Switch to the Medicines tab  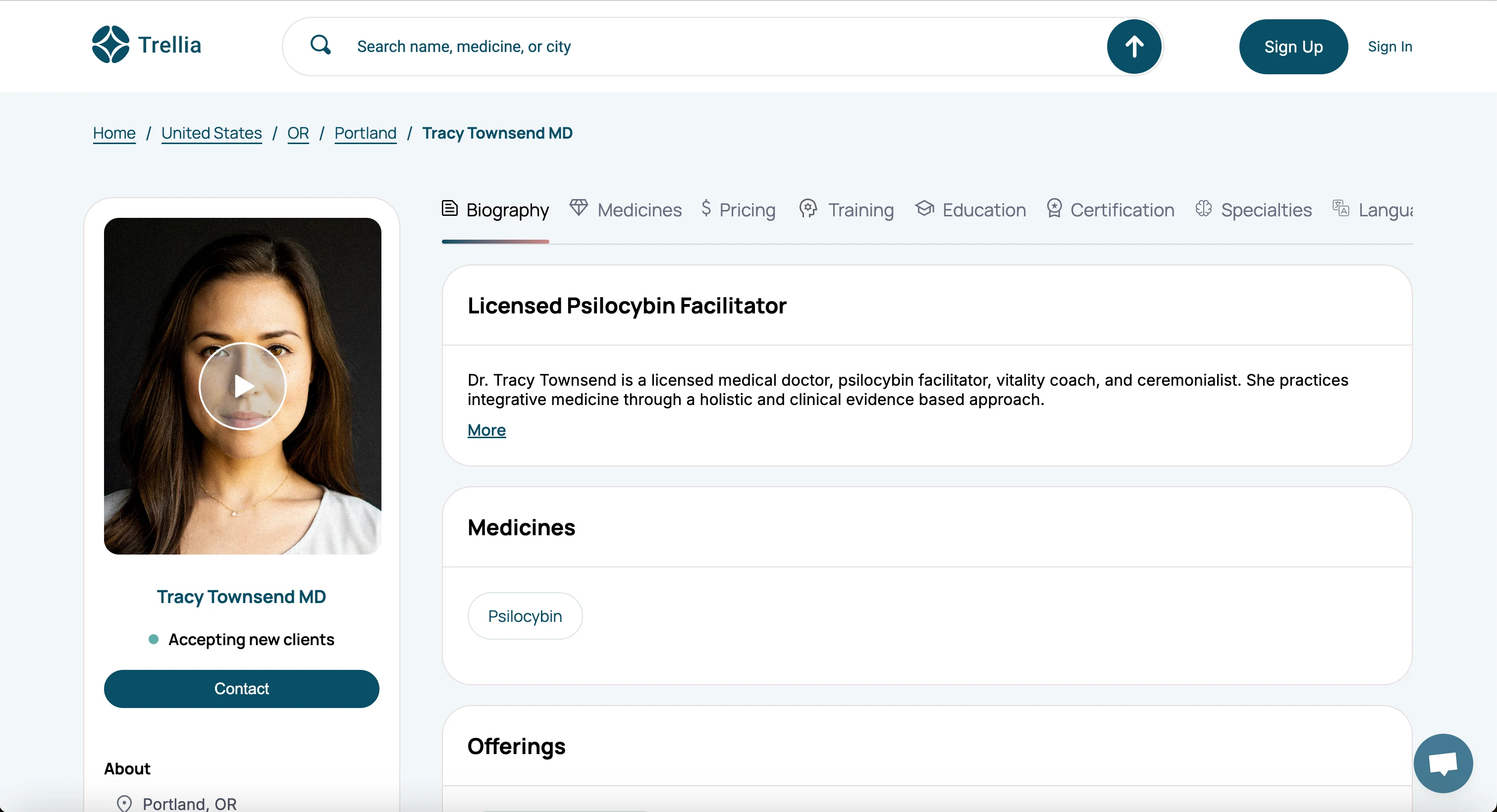pos(625,209)
